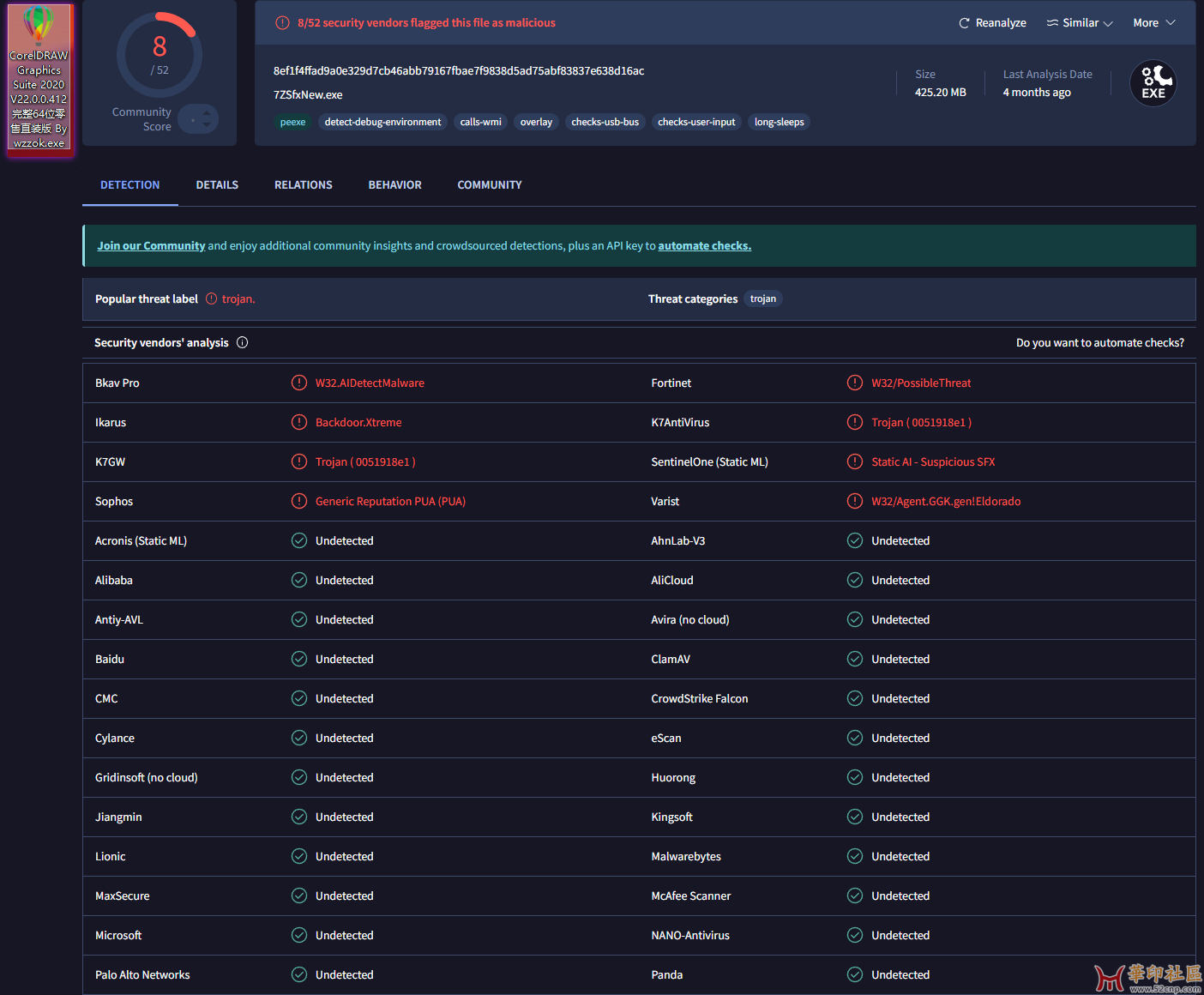Click the Kingsoft undetected check icon
The width and height of the screenshot is (1204, 995).
[x=855, y=817]
